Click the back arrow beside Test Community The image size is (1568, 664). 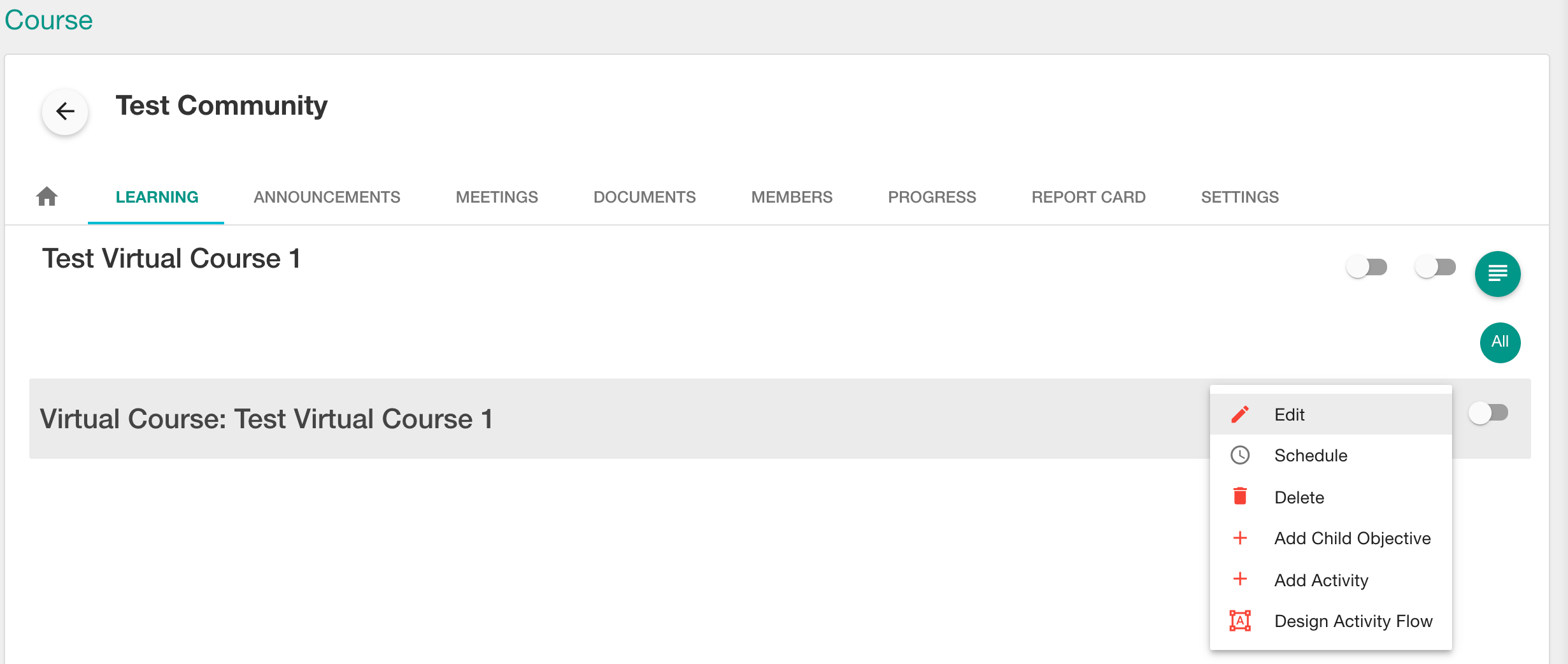pos(65,112)
